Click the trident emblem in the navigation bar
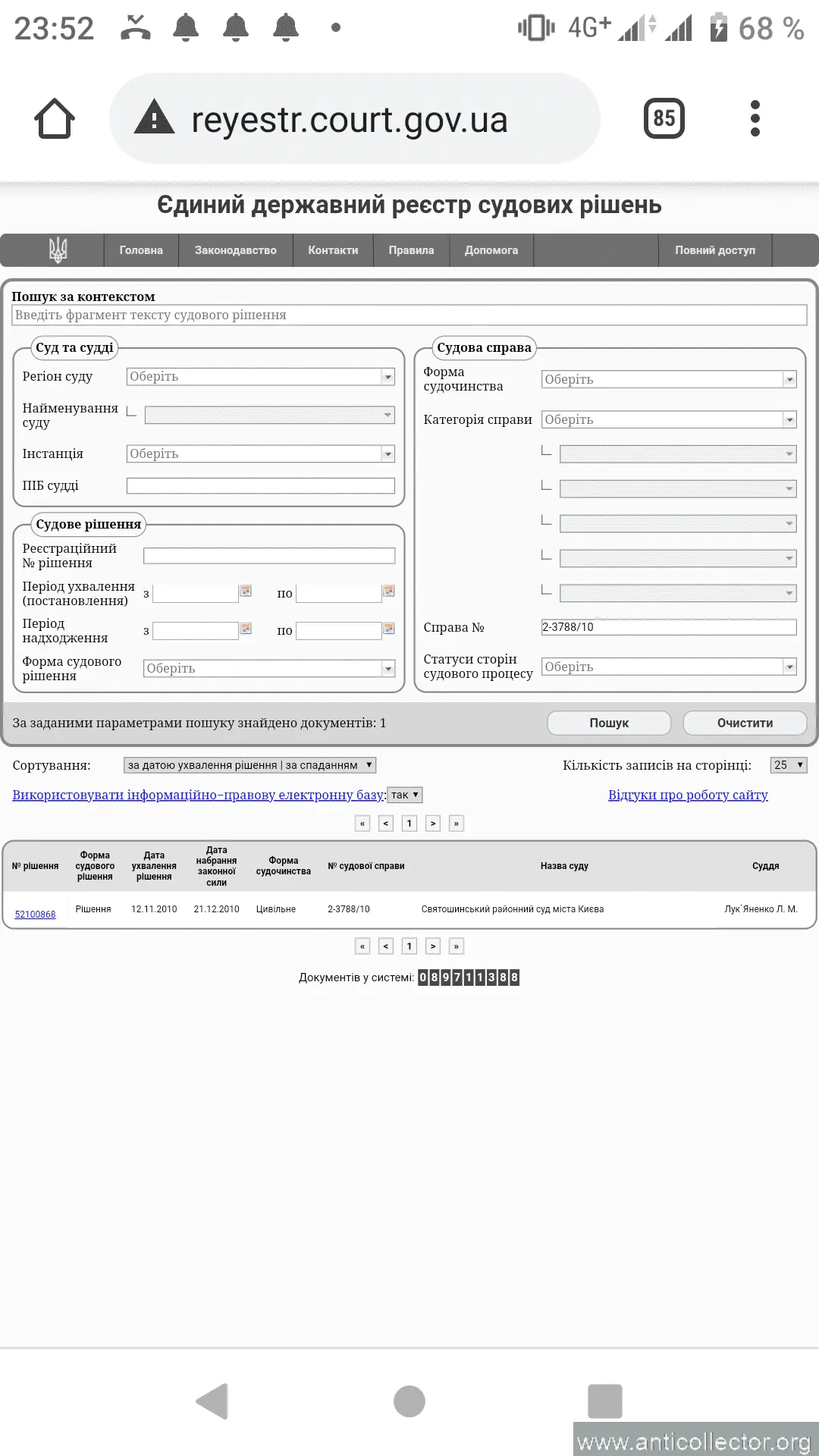This screenshot has width=819, height=1456. point(58,249)
